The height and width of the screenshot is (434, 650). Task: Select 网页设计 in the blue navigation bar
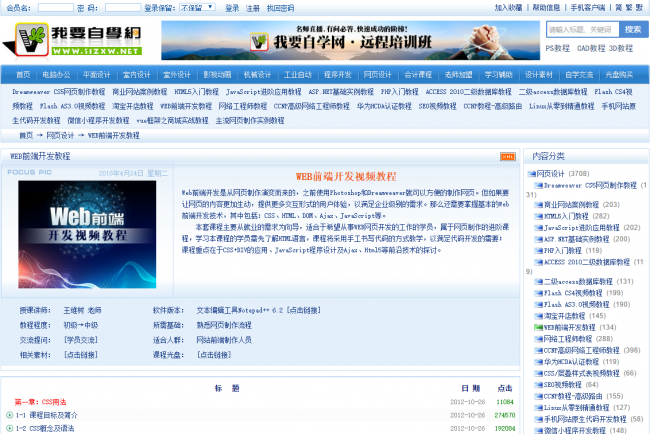(x=378, y=75)
